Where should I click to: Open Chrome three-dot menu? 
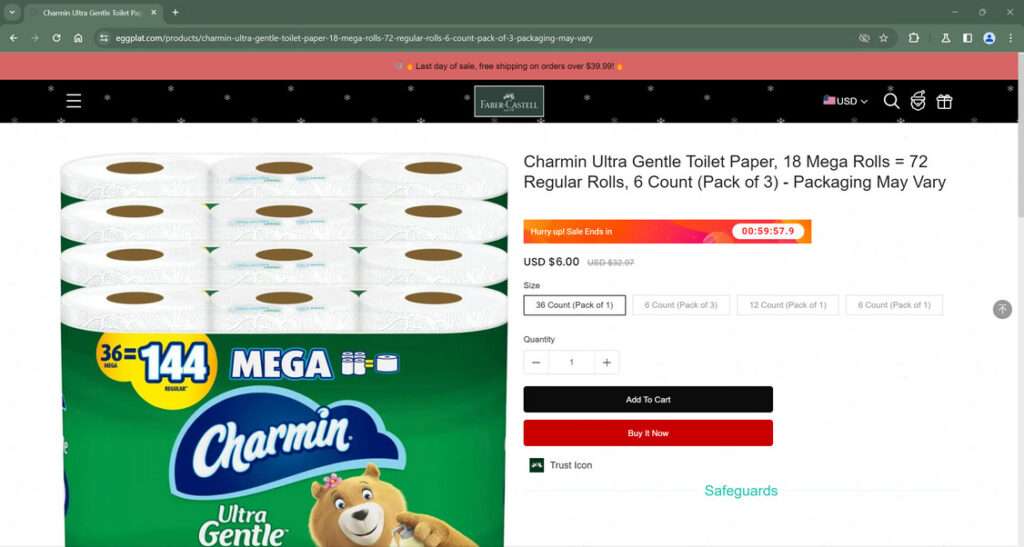tap(1010, 38)
